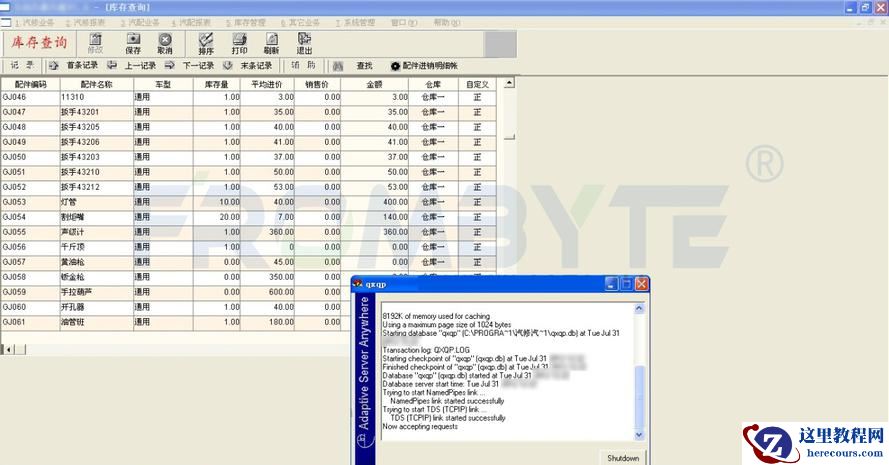889x465 pixels.
Task: Click the 600.00 average price cell
Action: 267,293
